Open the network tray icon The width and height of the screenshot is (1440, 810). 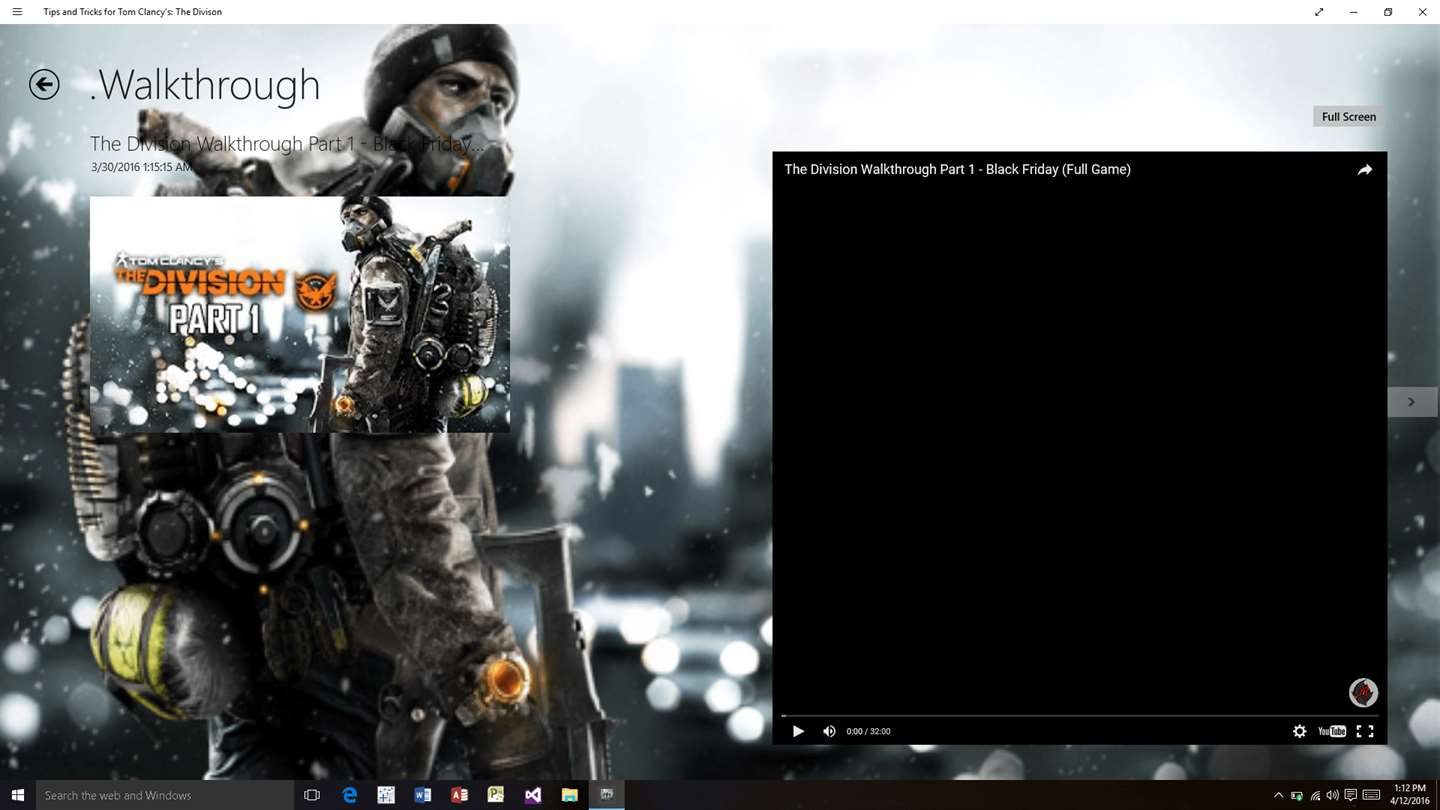pyautogui.click(x=1314, y=795)
